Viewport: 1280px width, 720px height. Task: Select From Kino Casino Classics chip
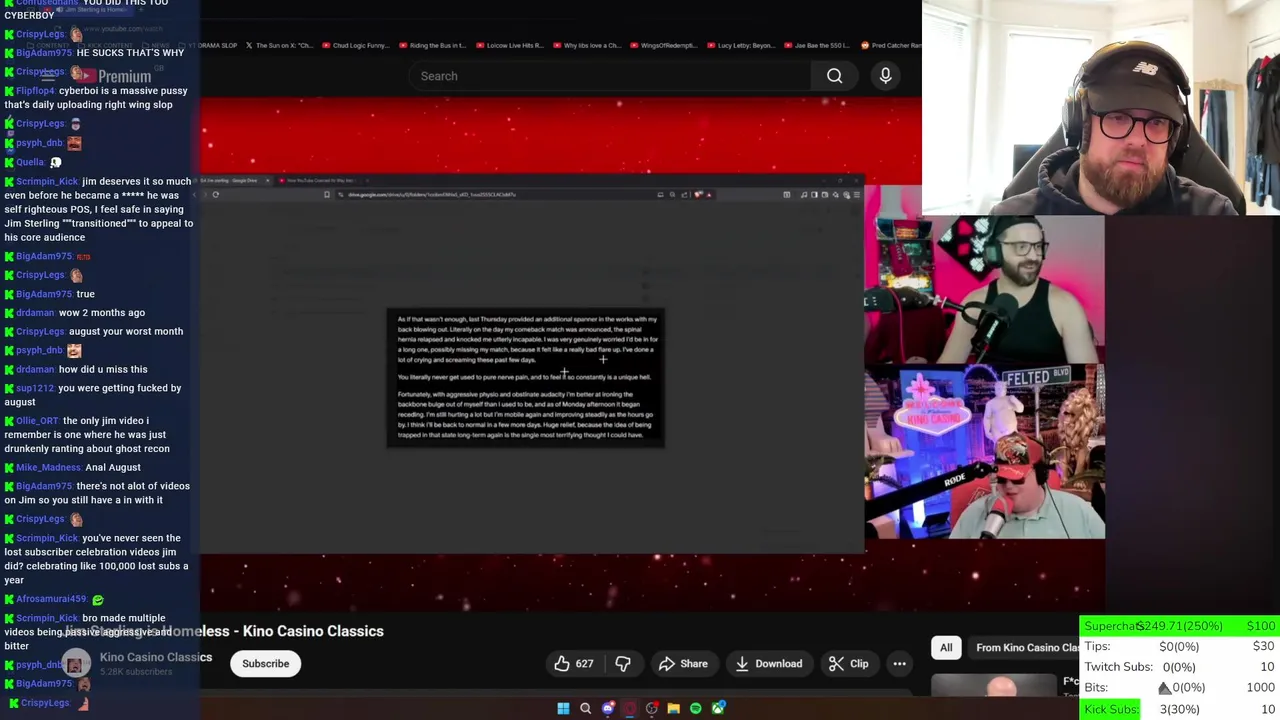[1027, 648]
